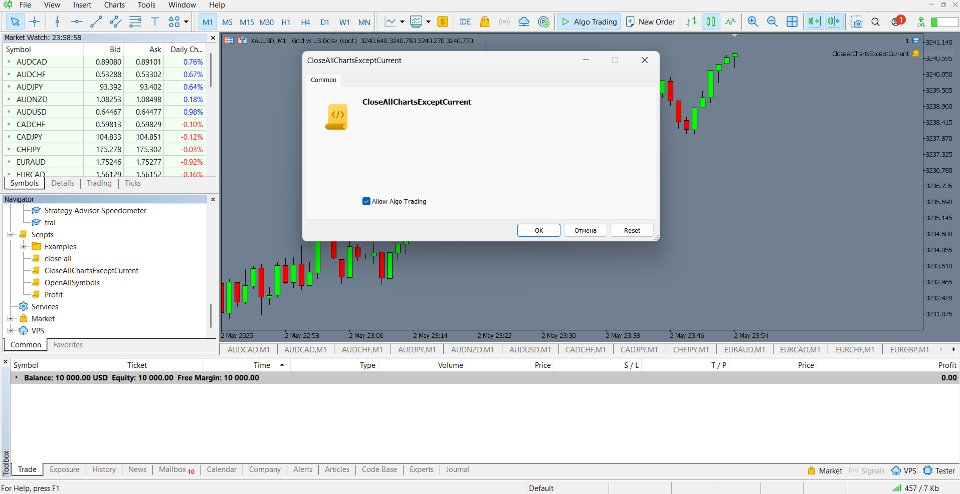Open the notifications icon with red badge

[x=897, y=21]
